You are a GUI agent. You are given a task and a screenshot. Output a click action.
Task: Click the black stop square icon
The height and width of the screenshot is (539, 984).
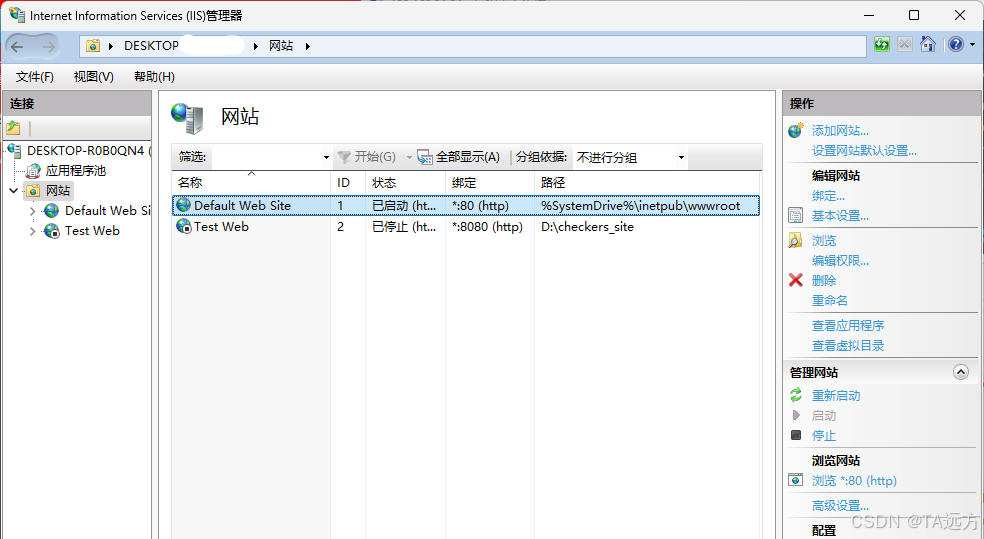click(796, 435)
